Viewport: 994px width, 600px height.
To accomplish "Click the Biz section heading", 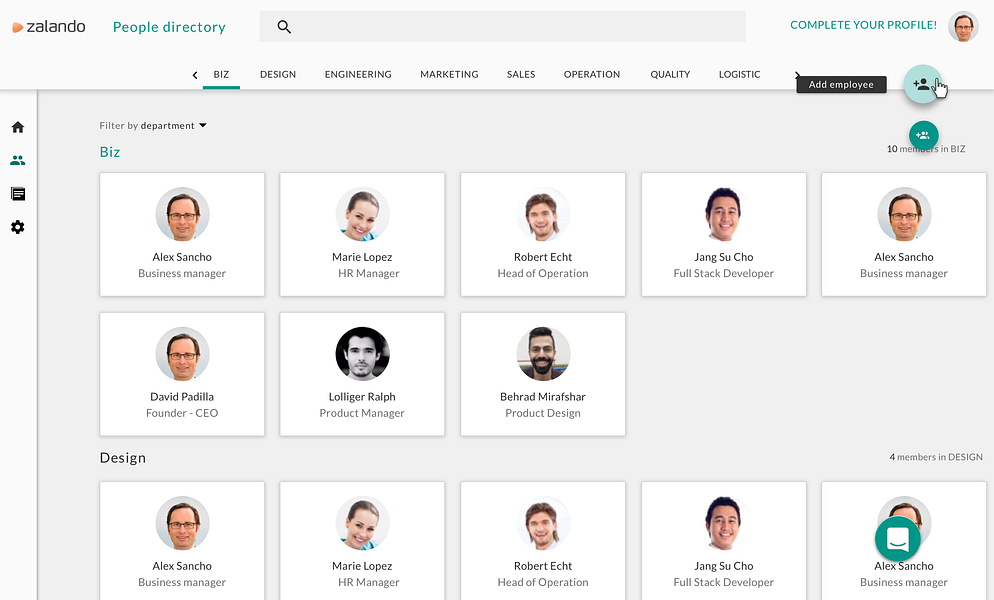I will 110,152.
